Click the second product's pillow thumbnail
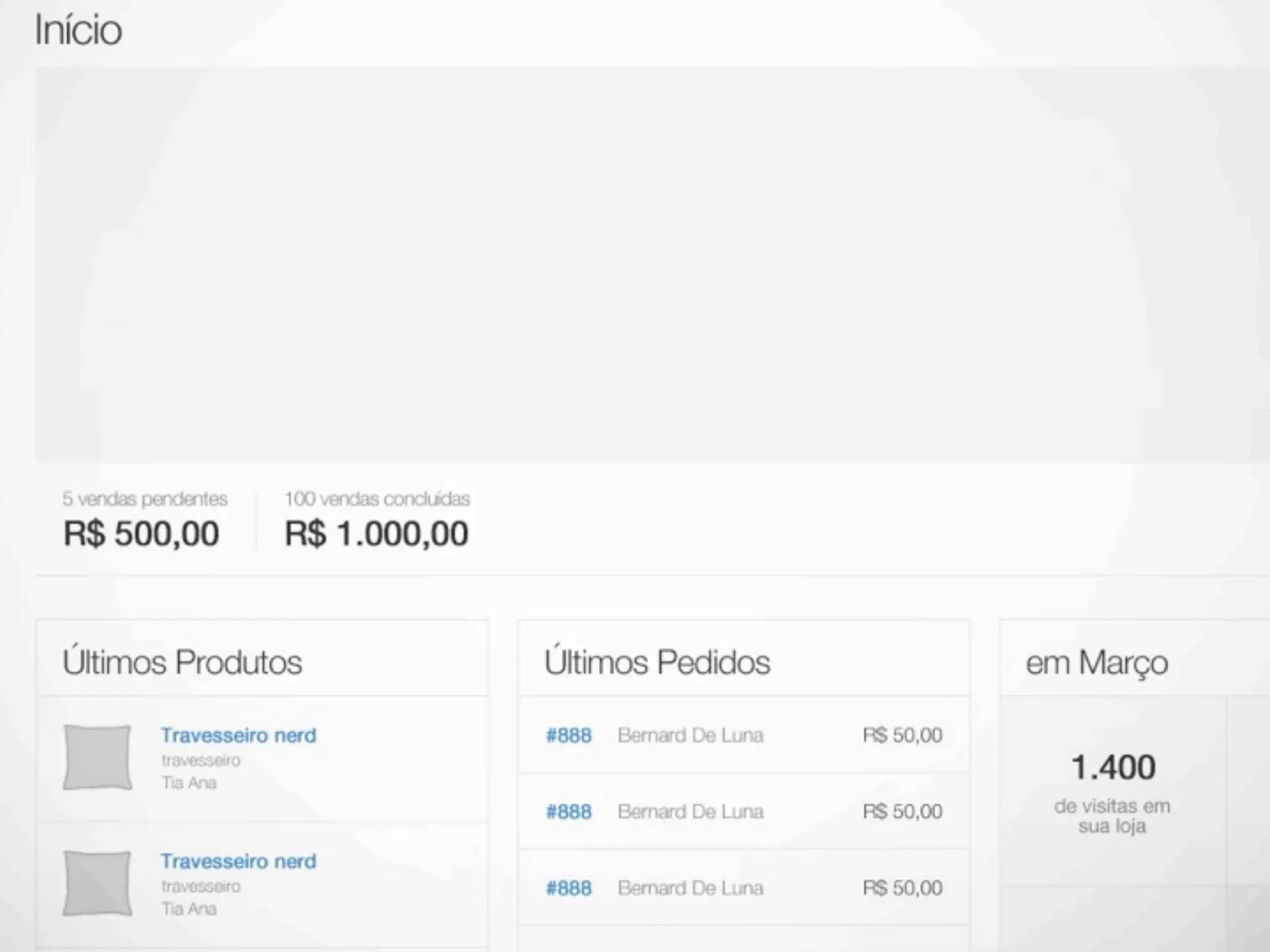 click(97, 883)
